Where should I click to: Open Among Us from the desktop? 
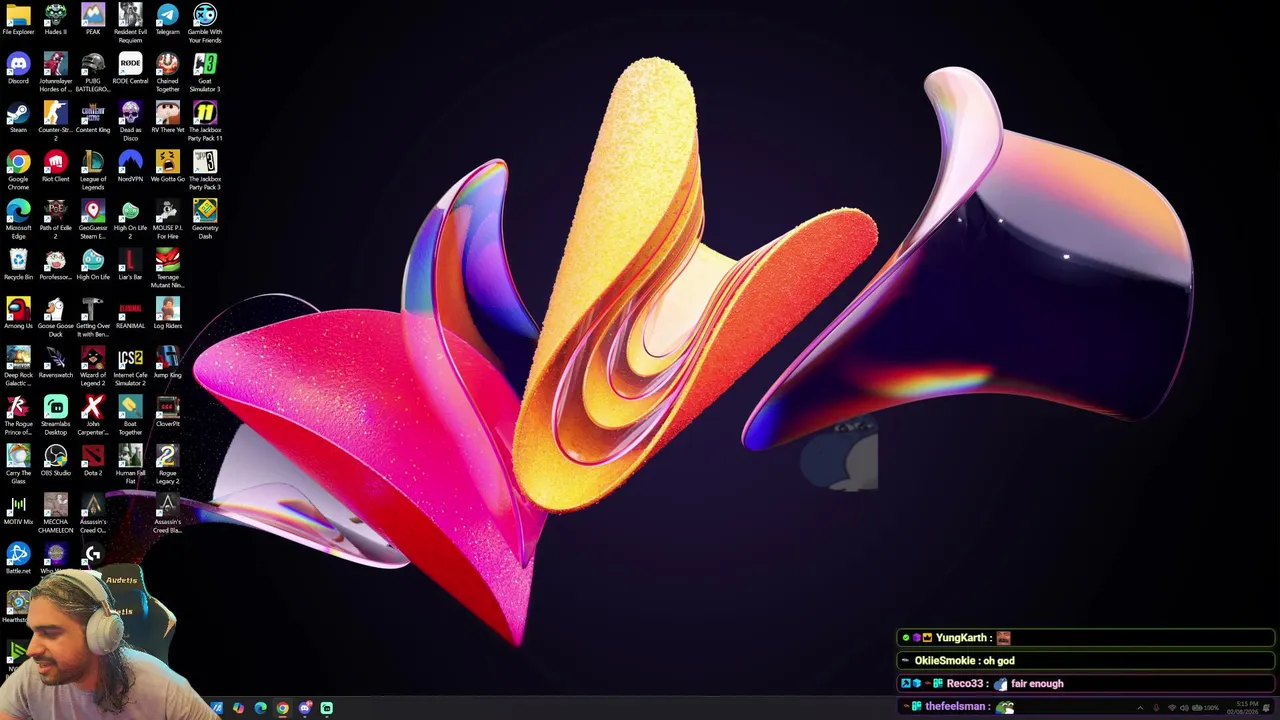[x=18, y=314]
